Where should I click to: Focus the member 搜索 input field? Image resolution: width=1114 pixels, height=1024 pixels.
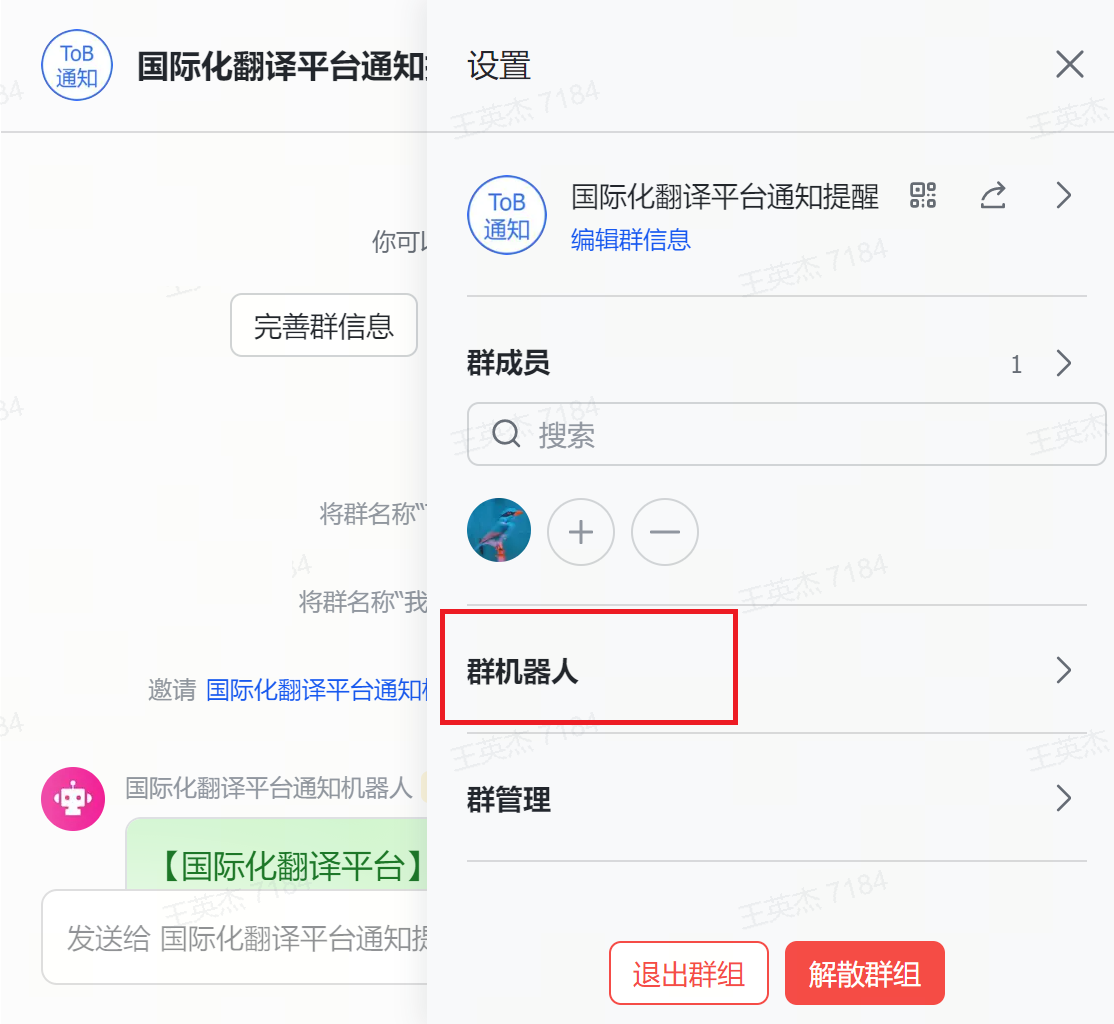800,435
